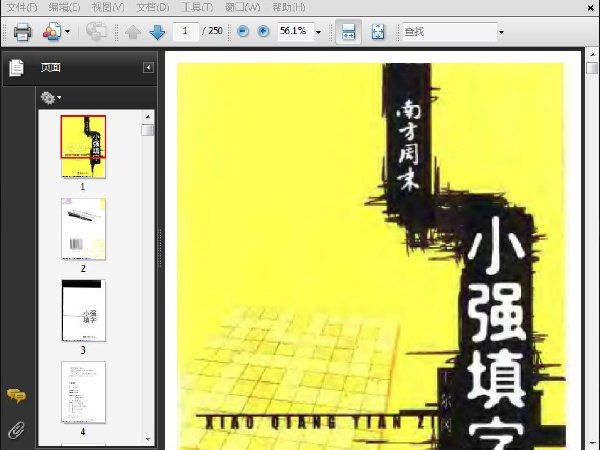Viewport: 600px width, 450px height.
Task: Open the View menu (视图)
Action: point(108,7)
